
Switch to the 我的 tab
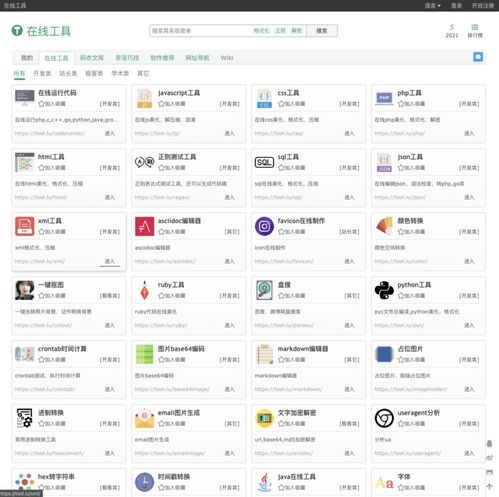coord(27,58)
